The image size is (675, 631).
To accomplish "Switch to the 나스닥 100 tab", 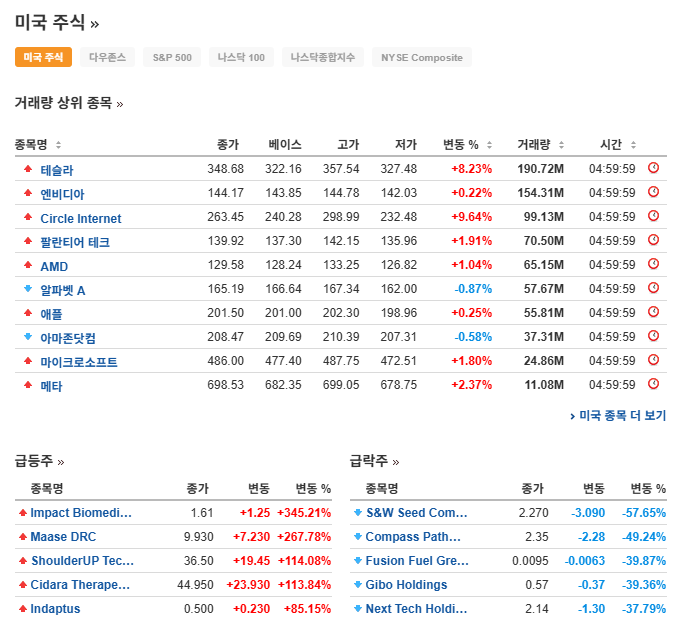I will 241,57.
